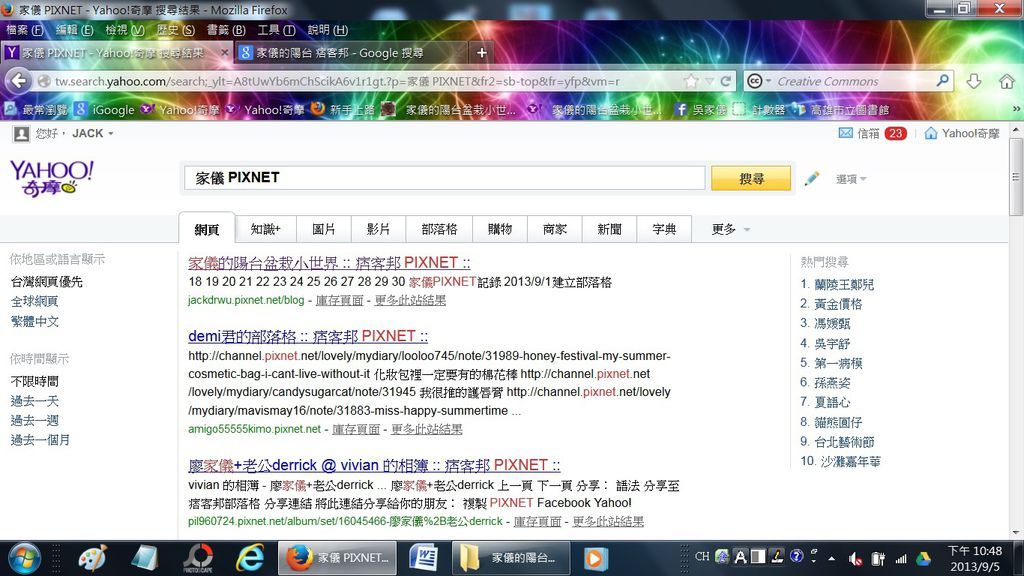The image size is (1024, 576).
Task: Go back with the Firefox back arrow
Action: click(x=19, y=81)
